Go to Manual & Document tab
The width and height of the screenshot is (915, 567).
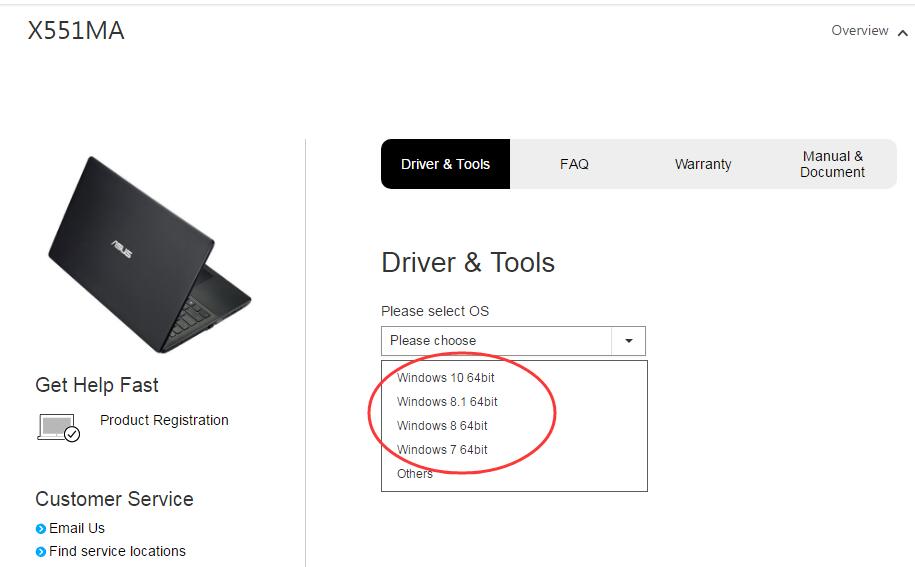pos(832,164)
